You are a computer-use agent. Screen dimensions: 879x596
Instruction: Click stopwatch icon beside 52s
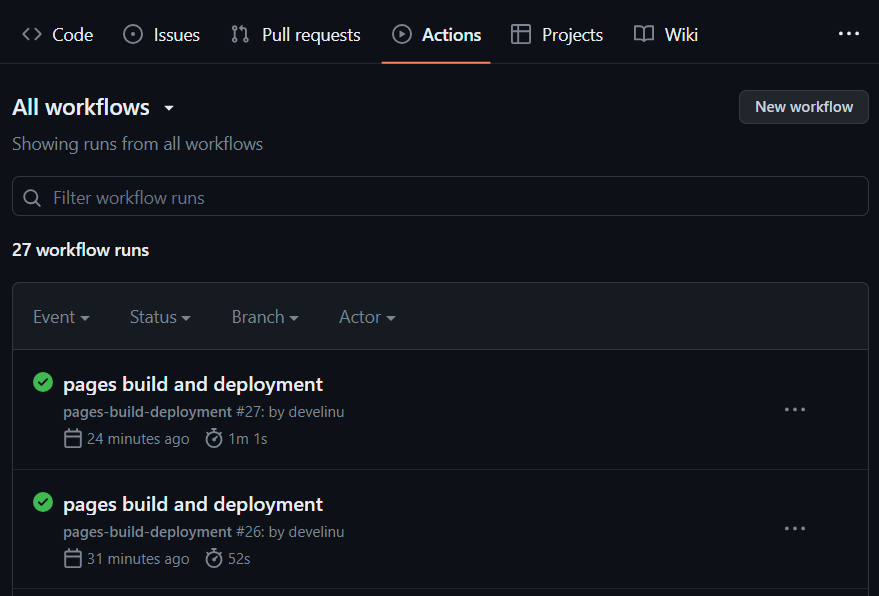click(214, 558)
